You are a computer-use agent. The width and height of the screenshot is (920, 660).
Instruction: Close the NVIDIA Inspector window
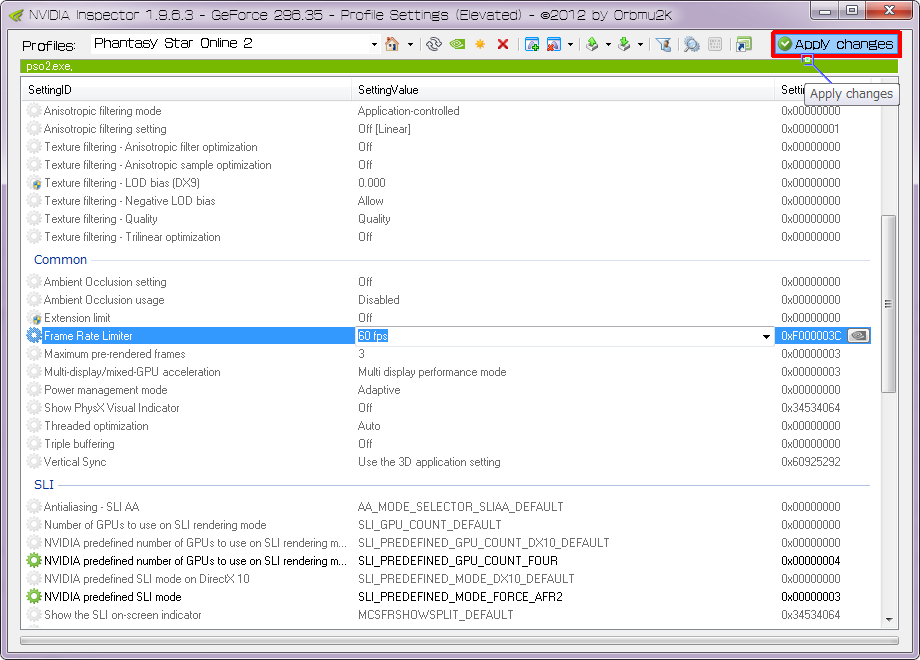[889, 10]
